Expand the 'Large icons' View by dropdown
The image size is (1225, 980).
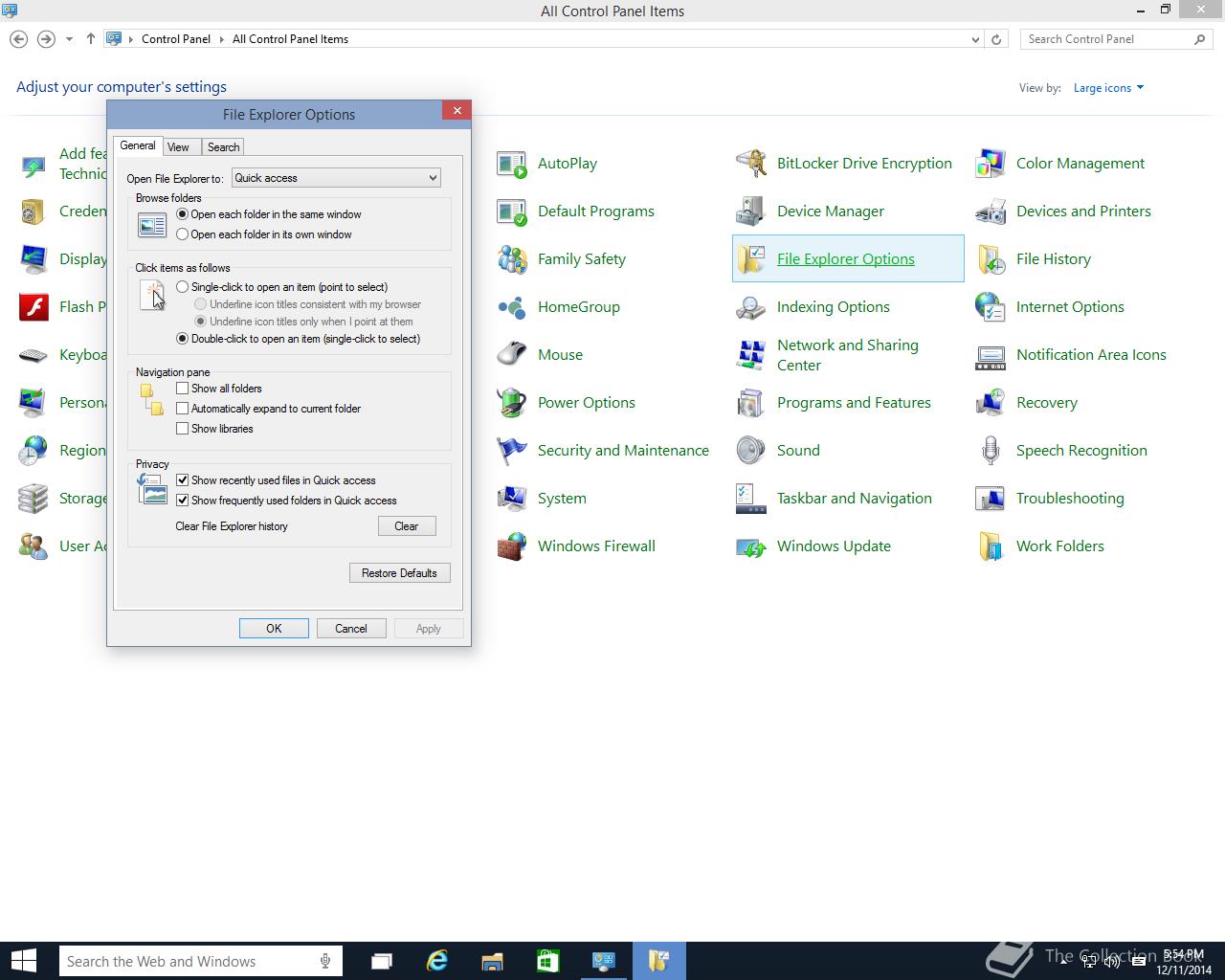point(1108,88)
